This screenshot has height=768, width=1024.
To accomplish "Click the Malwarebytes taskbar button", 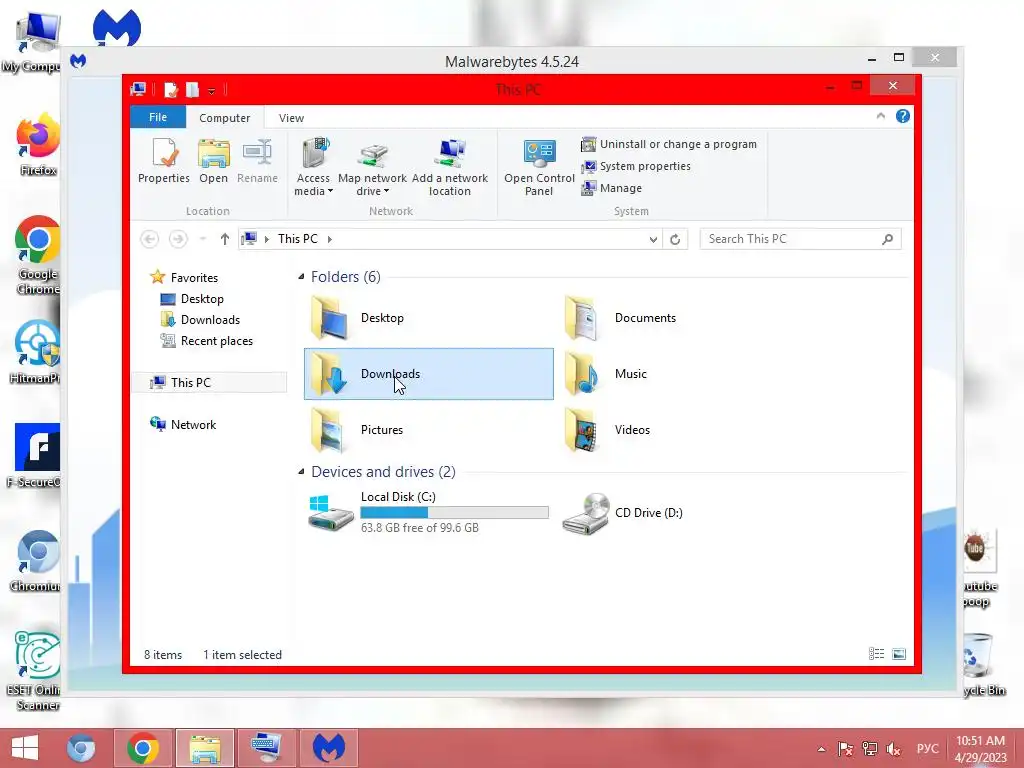I will click(328, 748).
